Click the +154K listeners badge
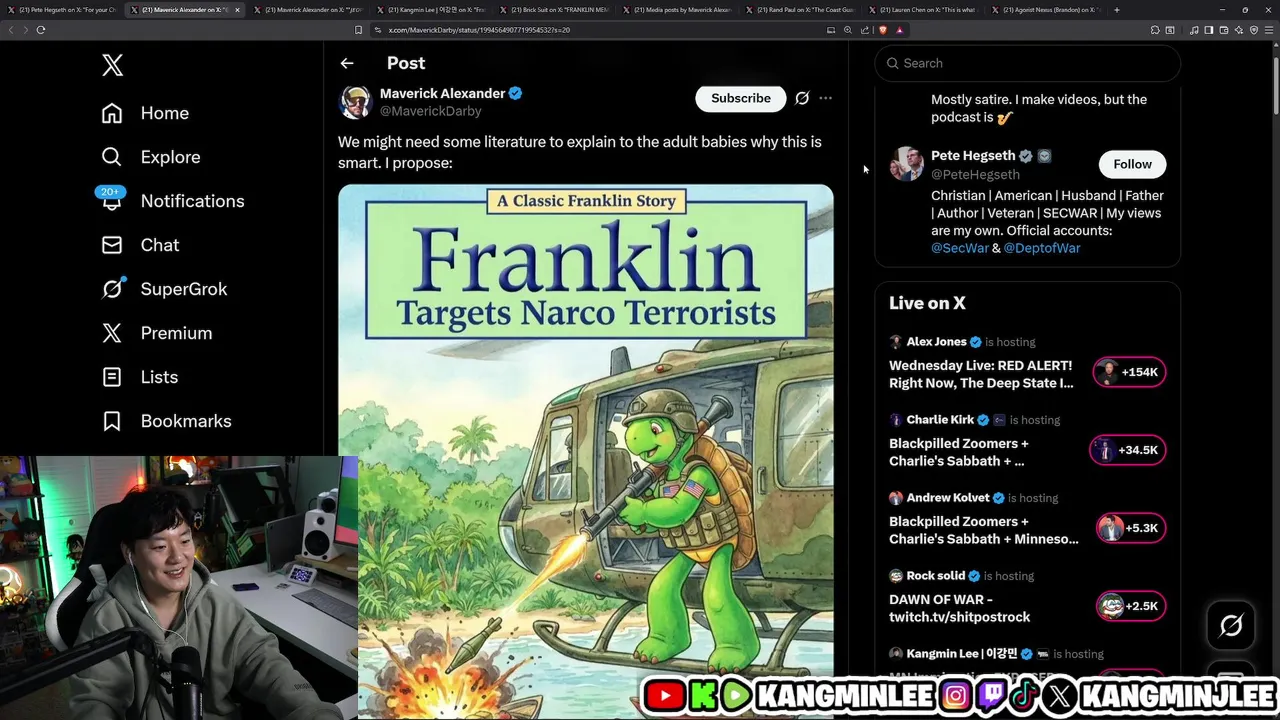Screen dimensions: 1280x720 click(1129, 372)
